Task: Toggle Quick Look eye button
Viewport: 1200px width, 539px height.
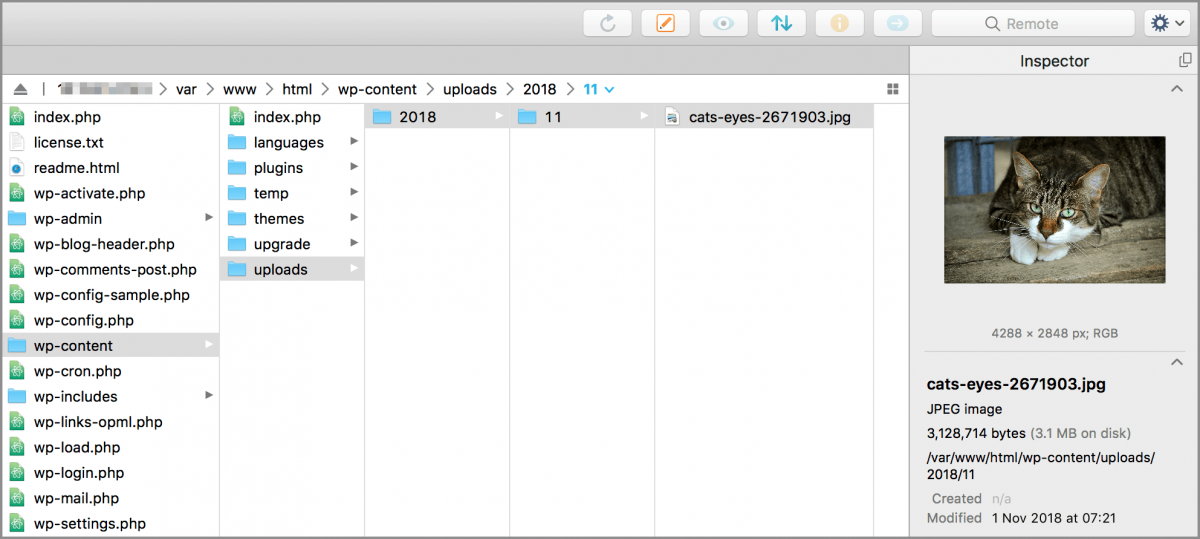Action: [723, 23]
